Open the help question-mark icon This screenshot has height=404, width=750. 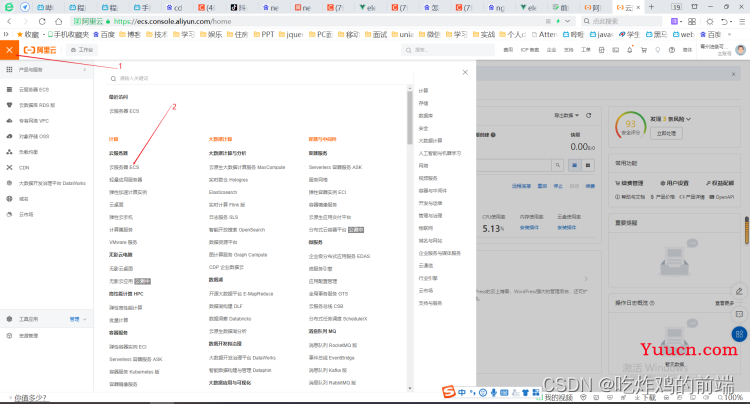[x=672, y=50]
